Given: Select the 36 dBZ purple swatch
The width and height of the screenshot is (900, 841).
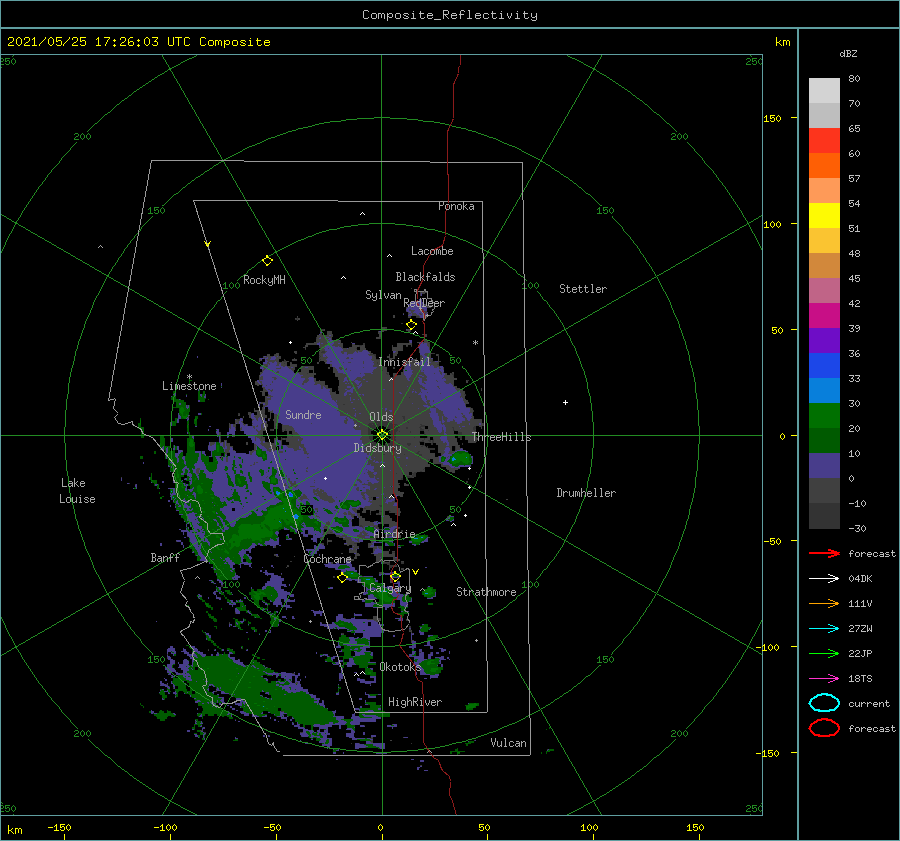Looking at the screenshot, I should (x=824, y=340).
